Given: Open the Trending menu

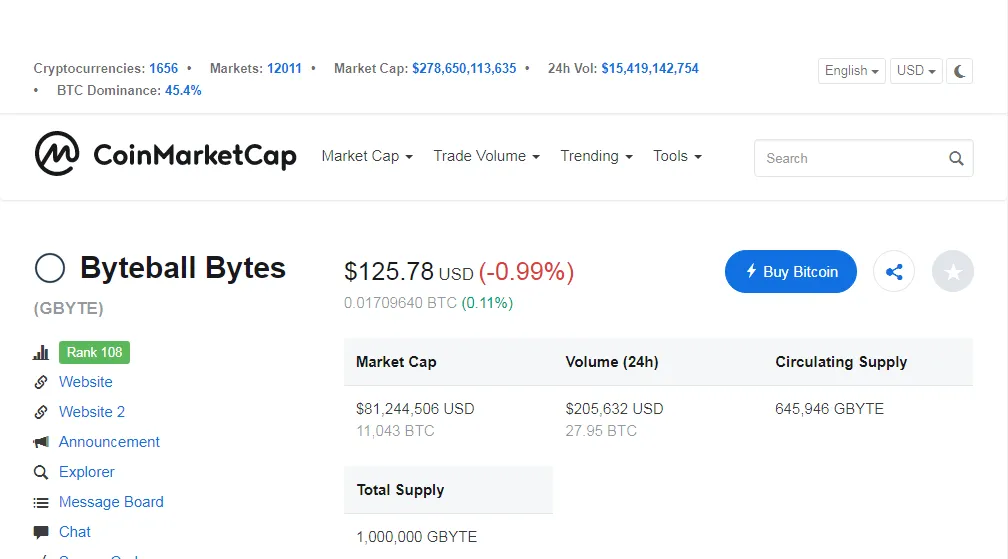Looking at the screenshot, I should (x=597, y=156).
